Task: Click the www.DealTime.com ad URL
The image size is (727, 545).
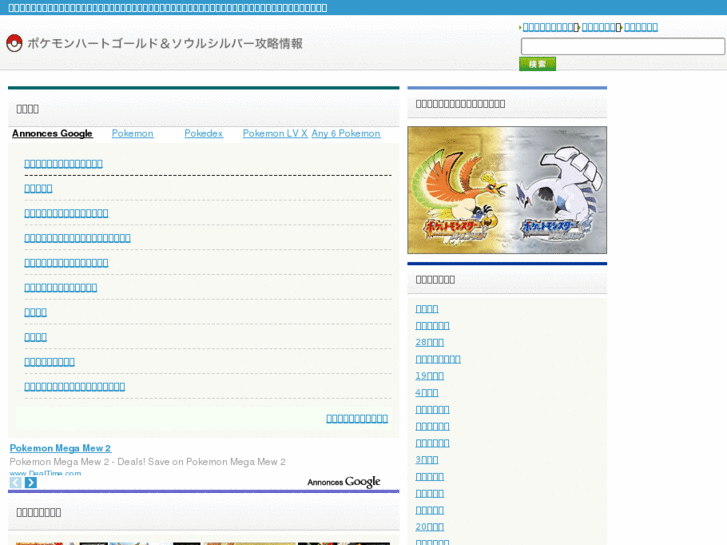Action: [x=45, y=473]
